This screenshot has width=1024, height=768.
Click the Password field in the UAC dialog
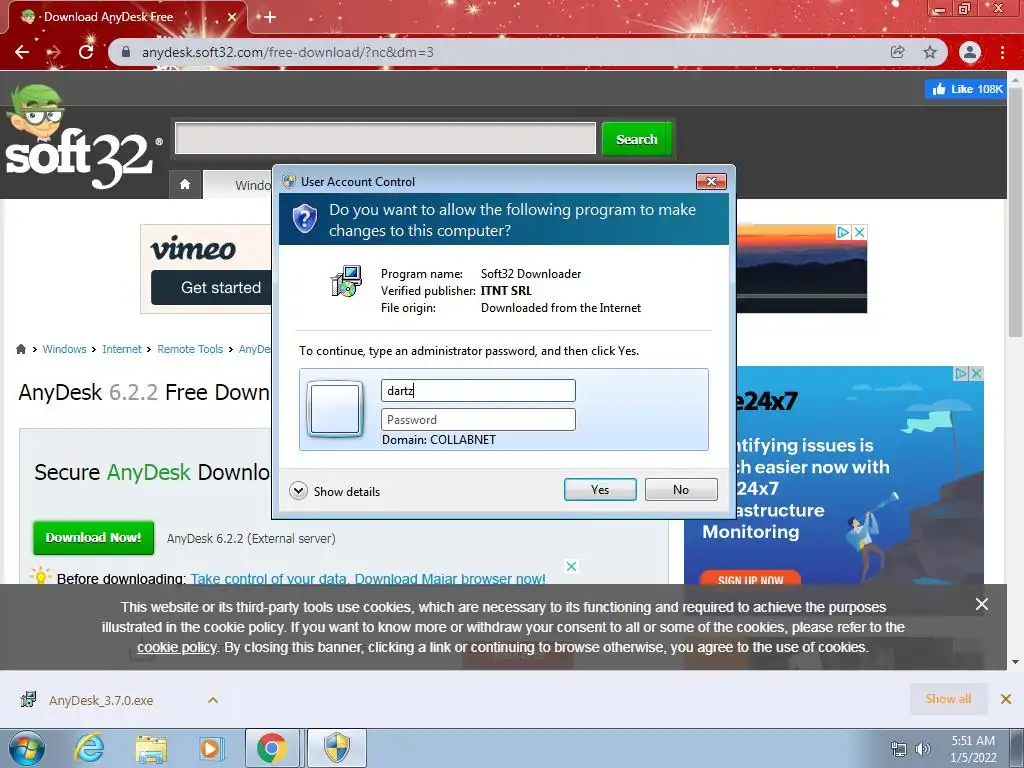click(x=478, y=419)
